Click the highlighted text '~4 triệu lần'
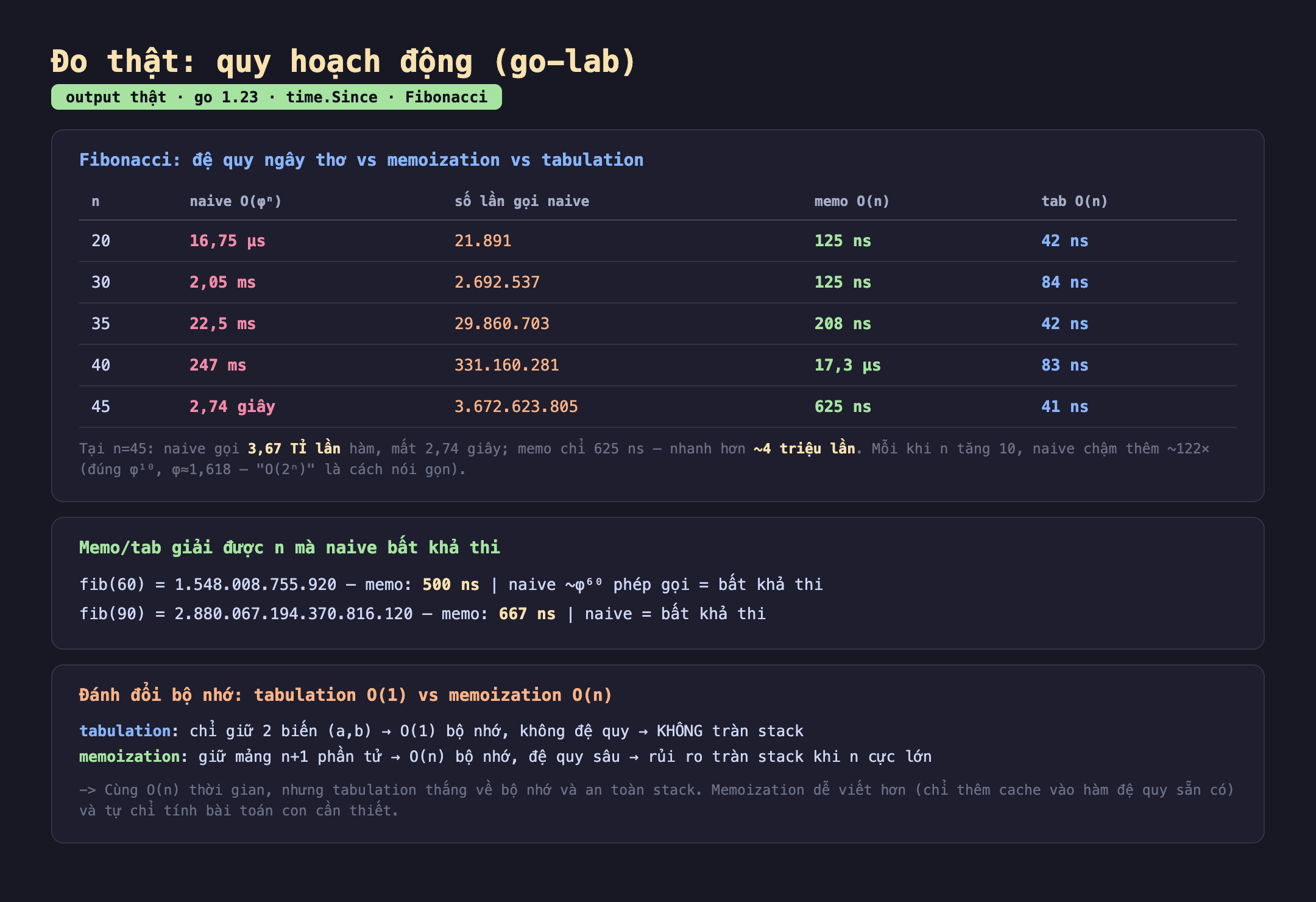The width and height of the screenshot is (1316, 902). (x=804, y=449)
